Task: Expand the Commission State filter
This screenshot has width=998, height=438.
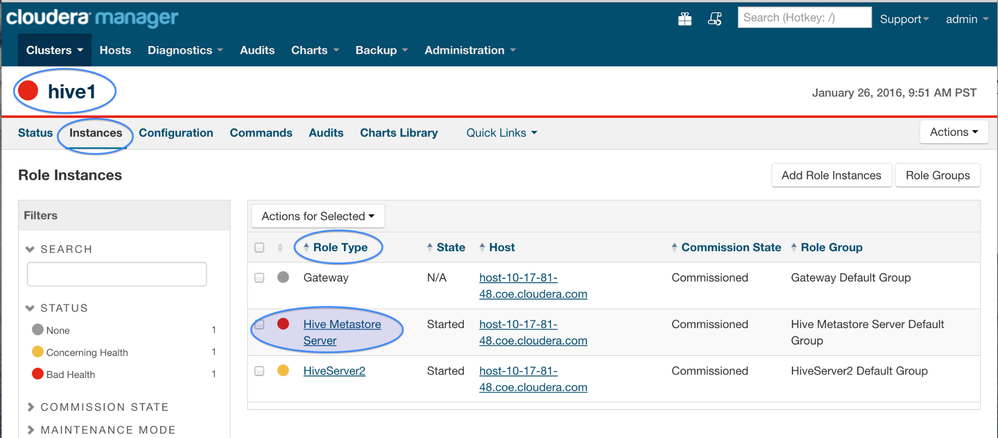Action: [104, 407]
